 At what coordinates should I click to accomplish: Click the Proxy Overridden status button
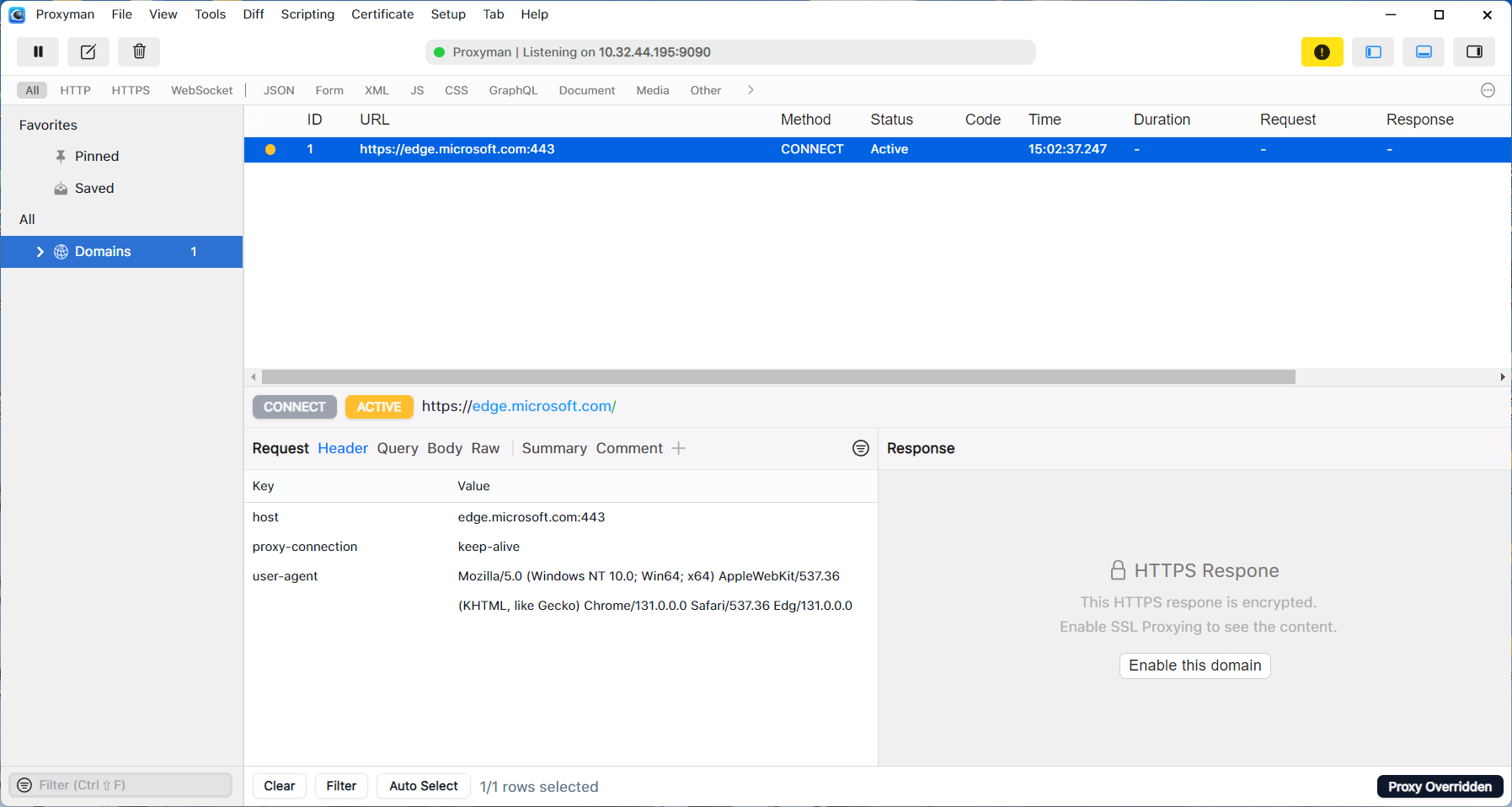1440,787
